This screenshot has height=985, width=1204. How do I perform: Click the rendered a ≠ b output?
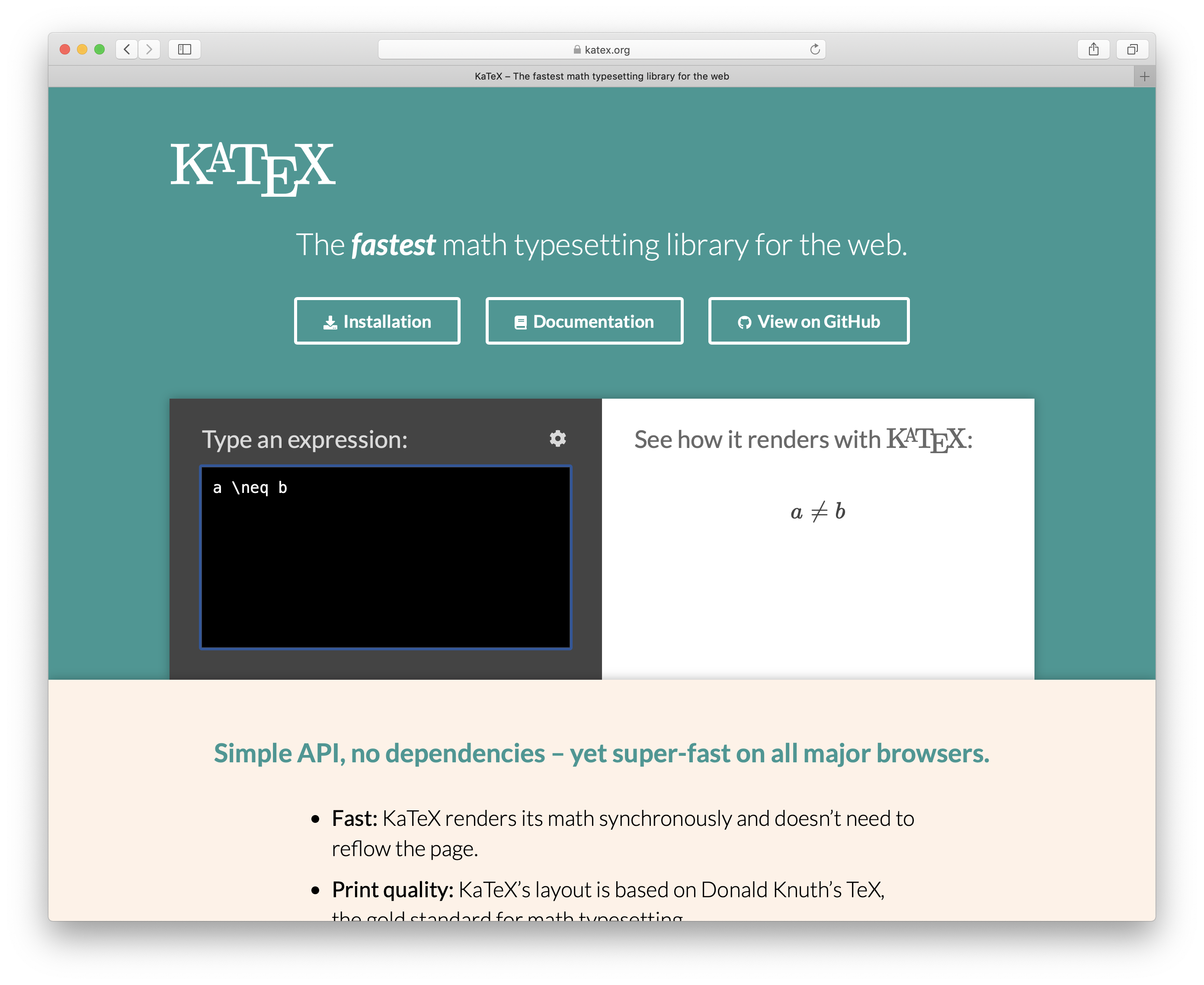818,511
